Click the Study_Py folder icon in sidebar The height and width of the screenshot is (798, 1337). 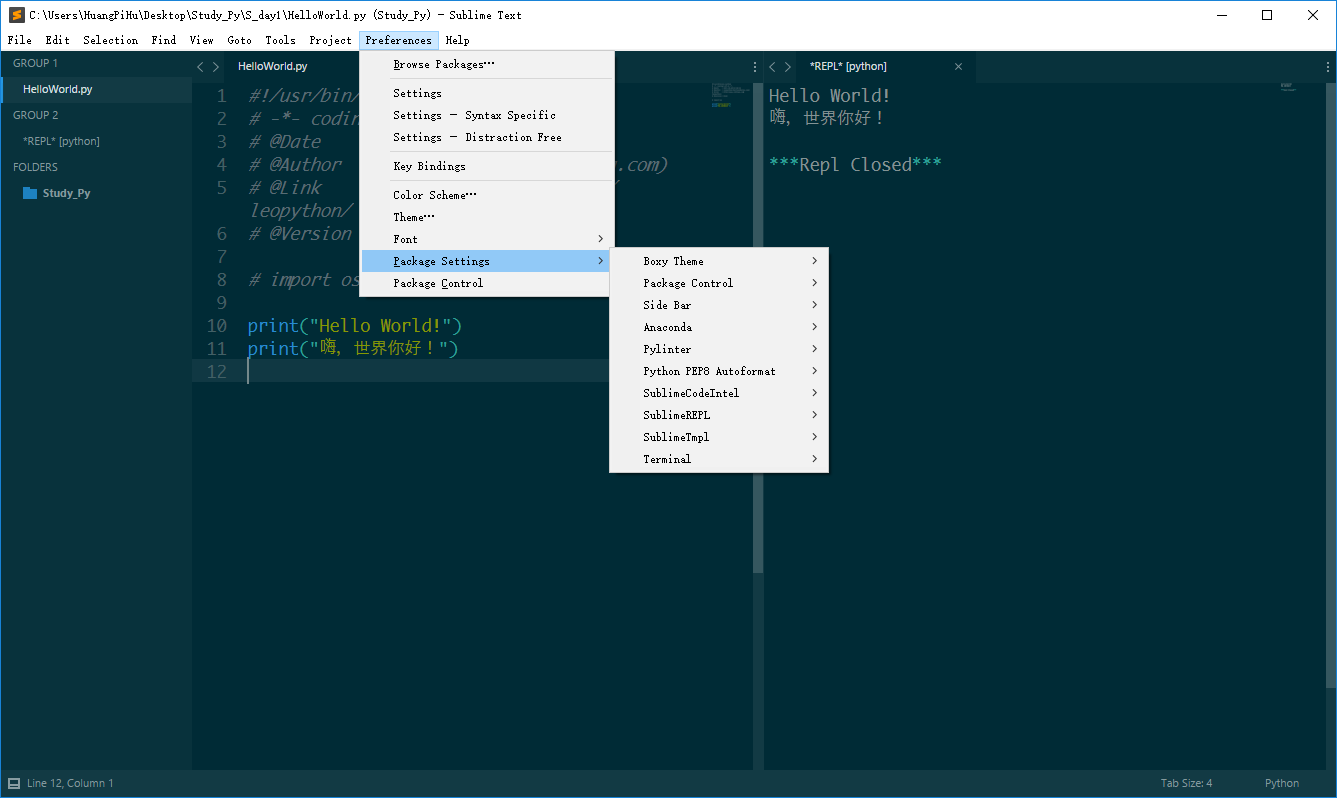point(30,193)
